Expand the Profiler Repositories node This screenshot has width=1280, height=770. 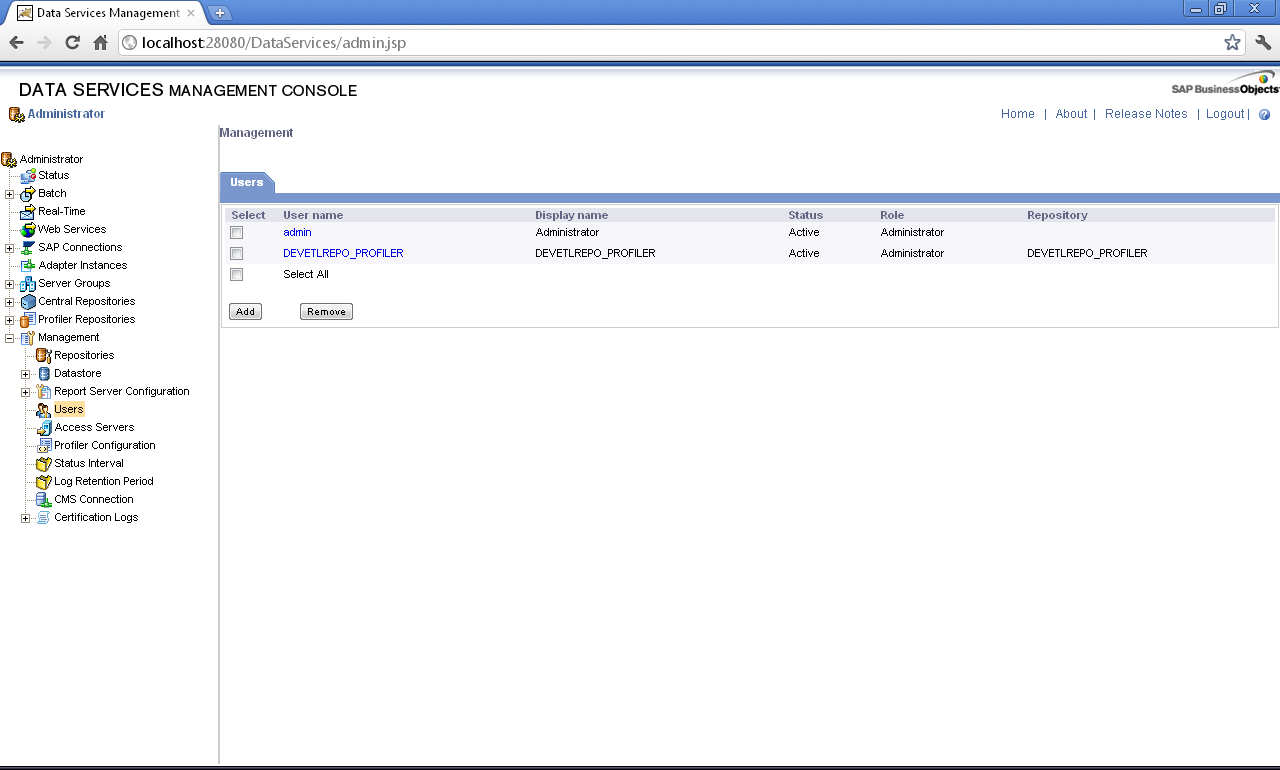click(9, 320)
